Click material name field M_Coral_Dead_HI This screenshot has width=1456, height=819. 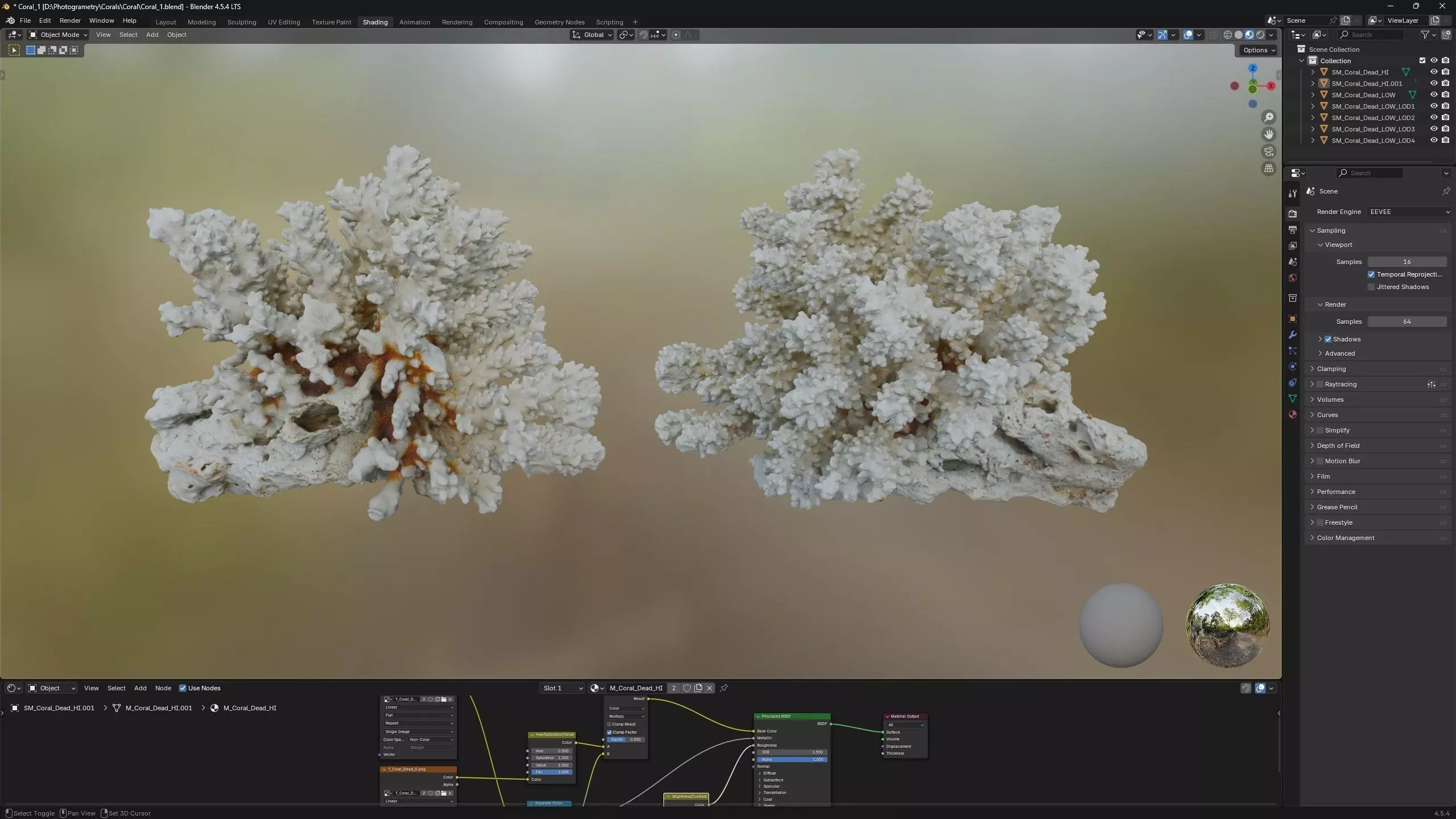[x=636, y=688]
